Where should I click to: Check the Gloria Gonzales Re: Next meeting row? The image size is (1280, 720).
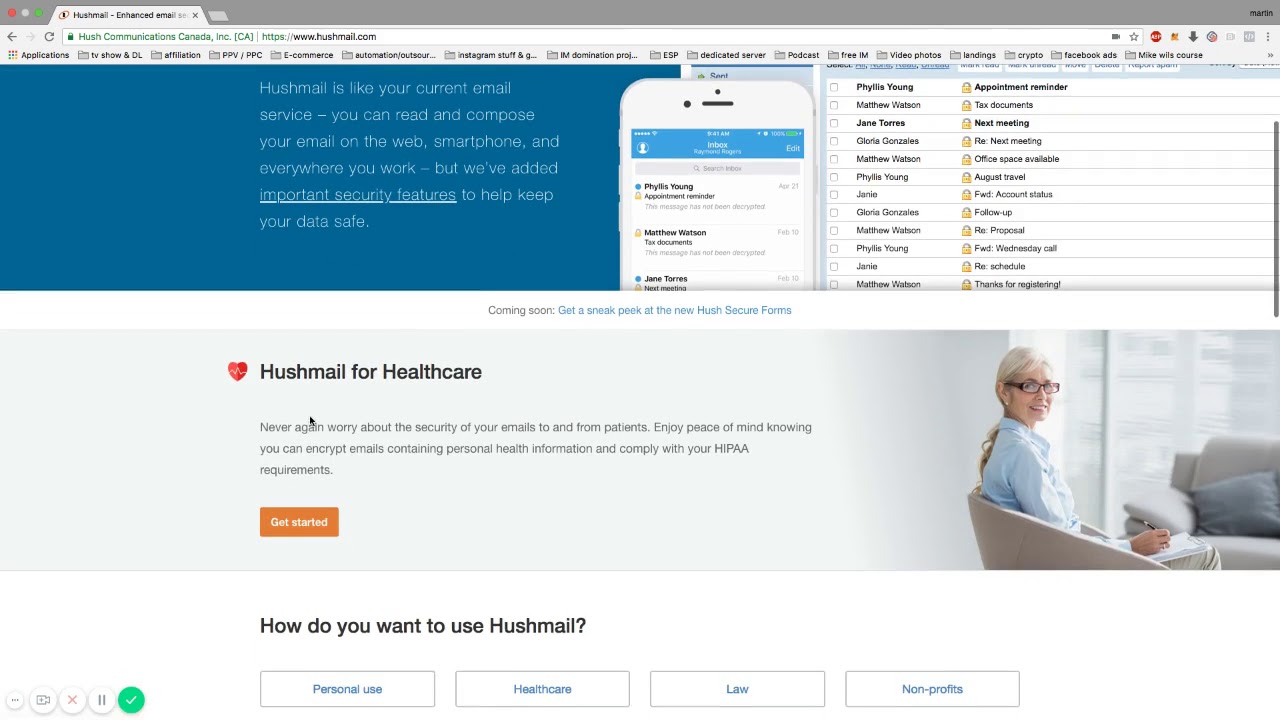tap(834, 141)
